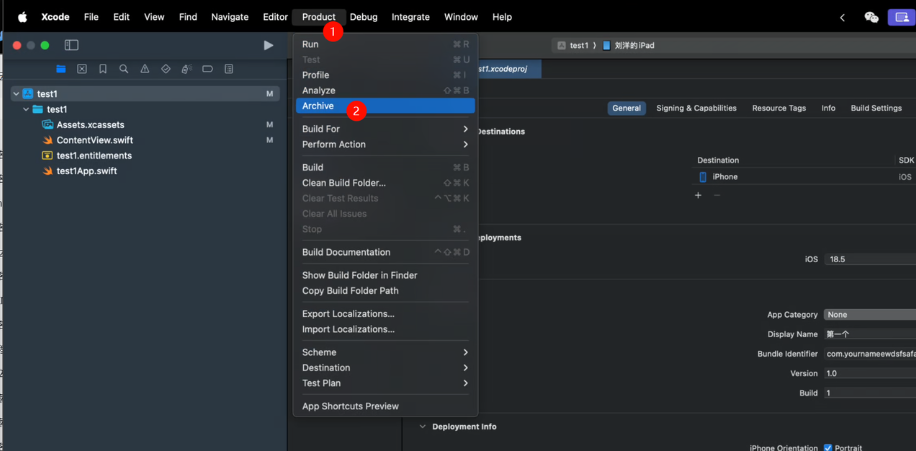Open the Test Plan submenu
The image size is (916, 451).
(385, 383)
